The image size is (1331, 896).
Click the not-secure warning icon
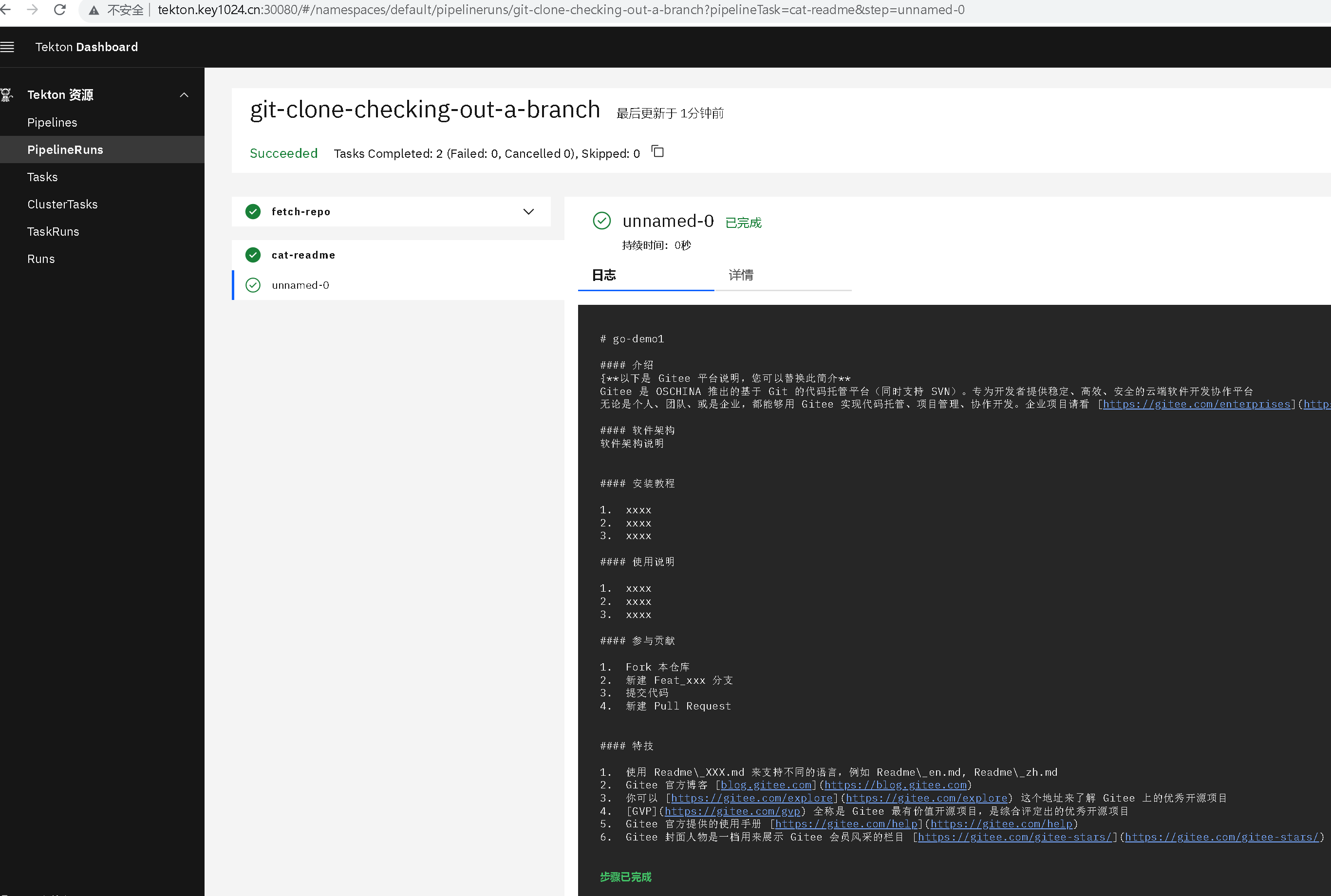point(94,10)
